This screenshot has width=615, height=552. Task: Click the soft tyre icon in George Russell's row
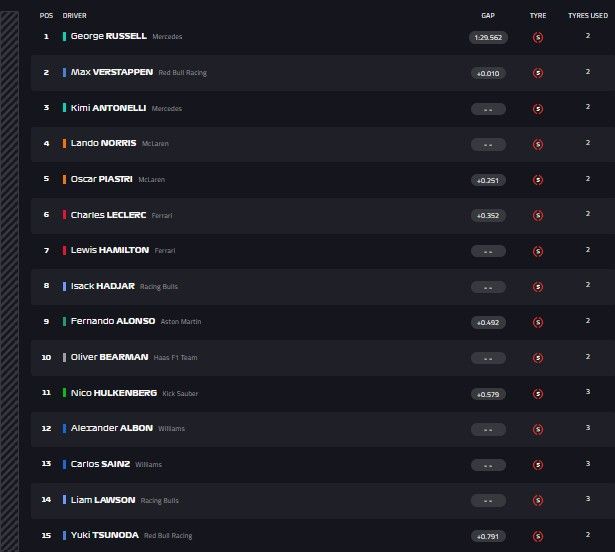pos(538,37)
